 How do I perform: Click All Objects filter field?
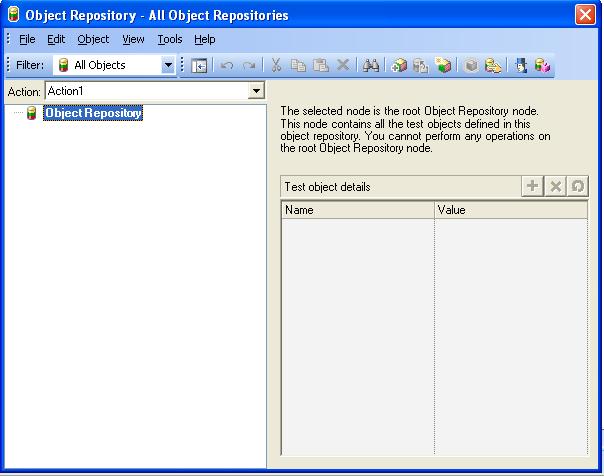[114, 65]
